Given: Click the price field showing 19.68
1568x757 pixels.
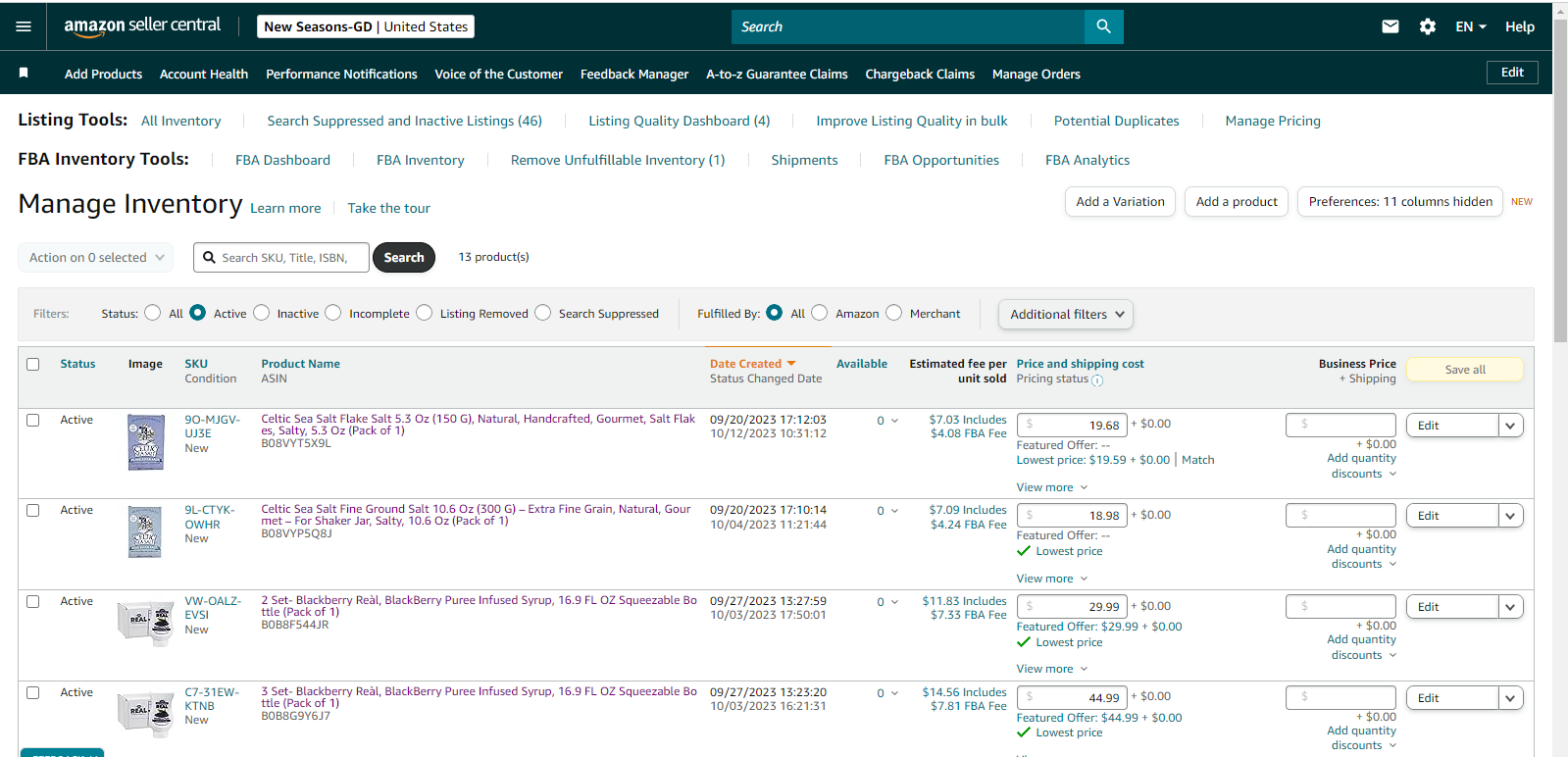Looking at the screenshot, I should [x=1072, y=425].
